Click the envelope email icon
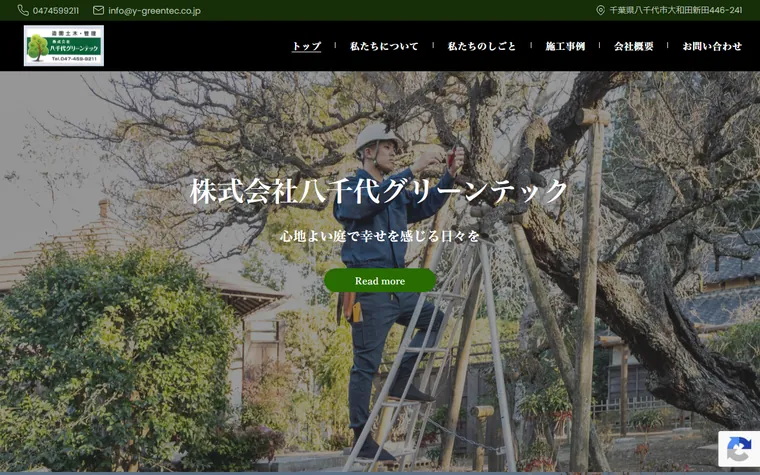 pos(98,10)
